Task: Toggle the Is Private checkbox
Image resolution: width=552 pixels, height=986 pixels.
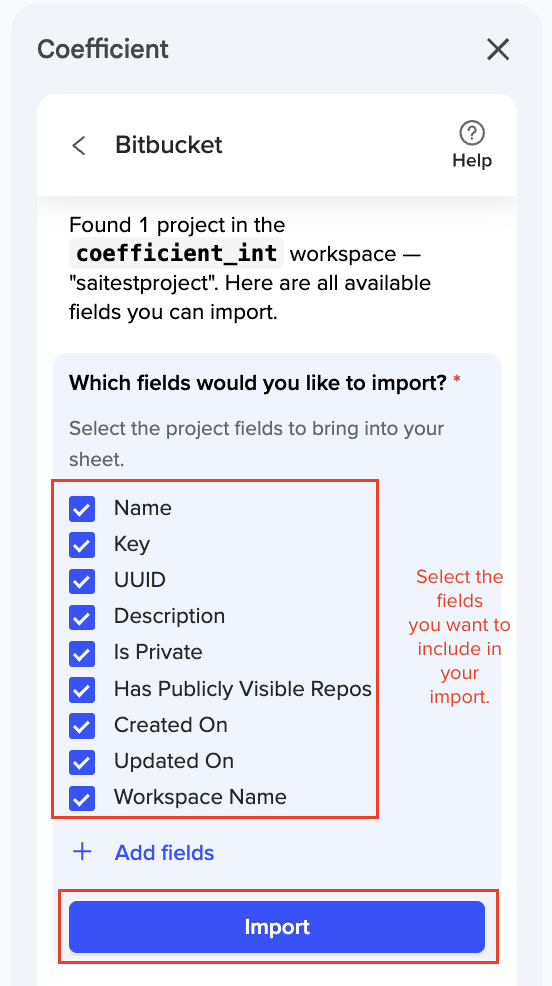Action: [x=82, y=653]
